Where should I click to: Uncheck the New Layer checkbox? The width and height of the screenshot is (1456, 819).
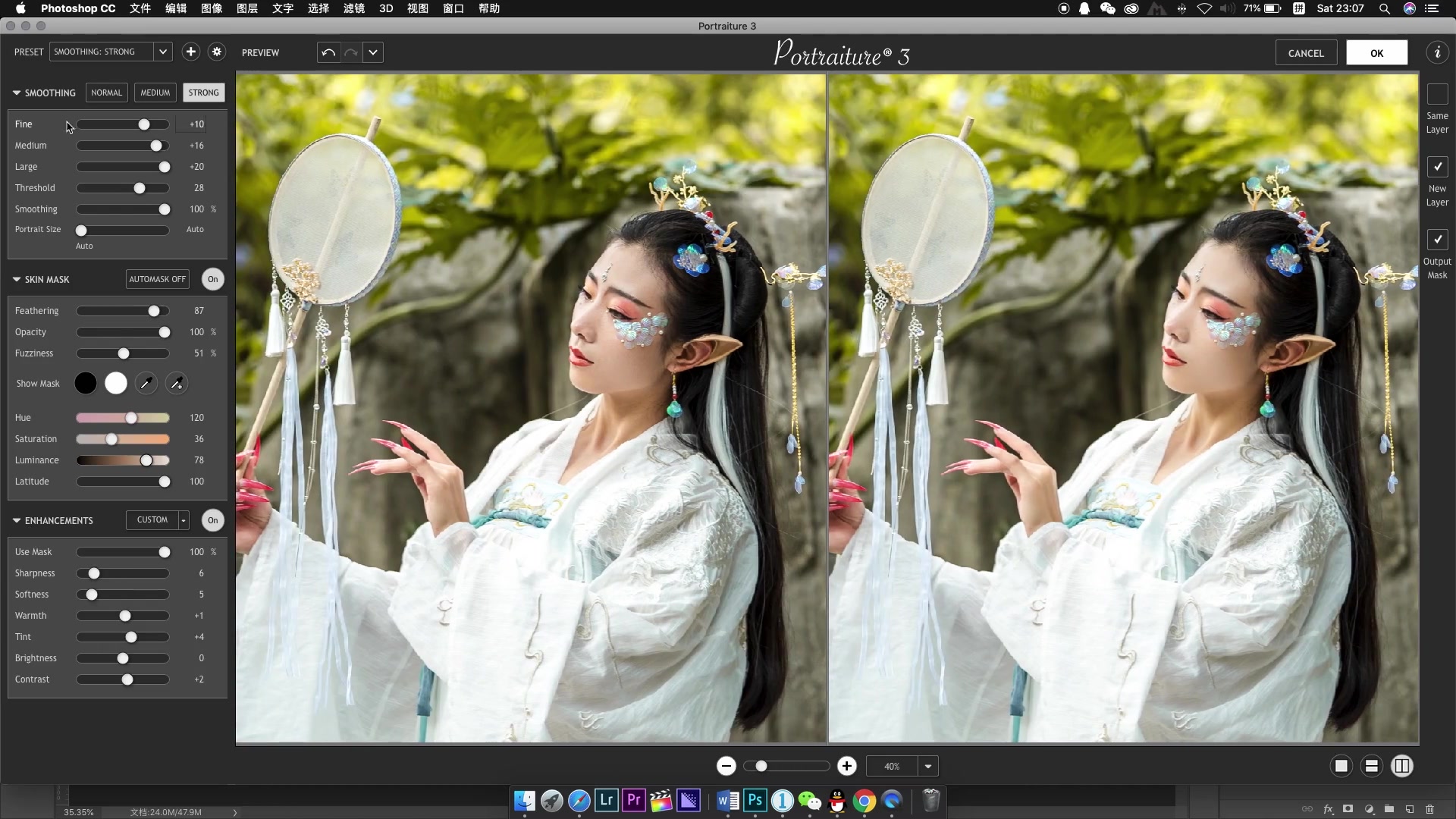[x=1437, y=167]
